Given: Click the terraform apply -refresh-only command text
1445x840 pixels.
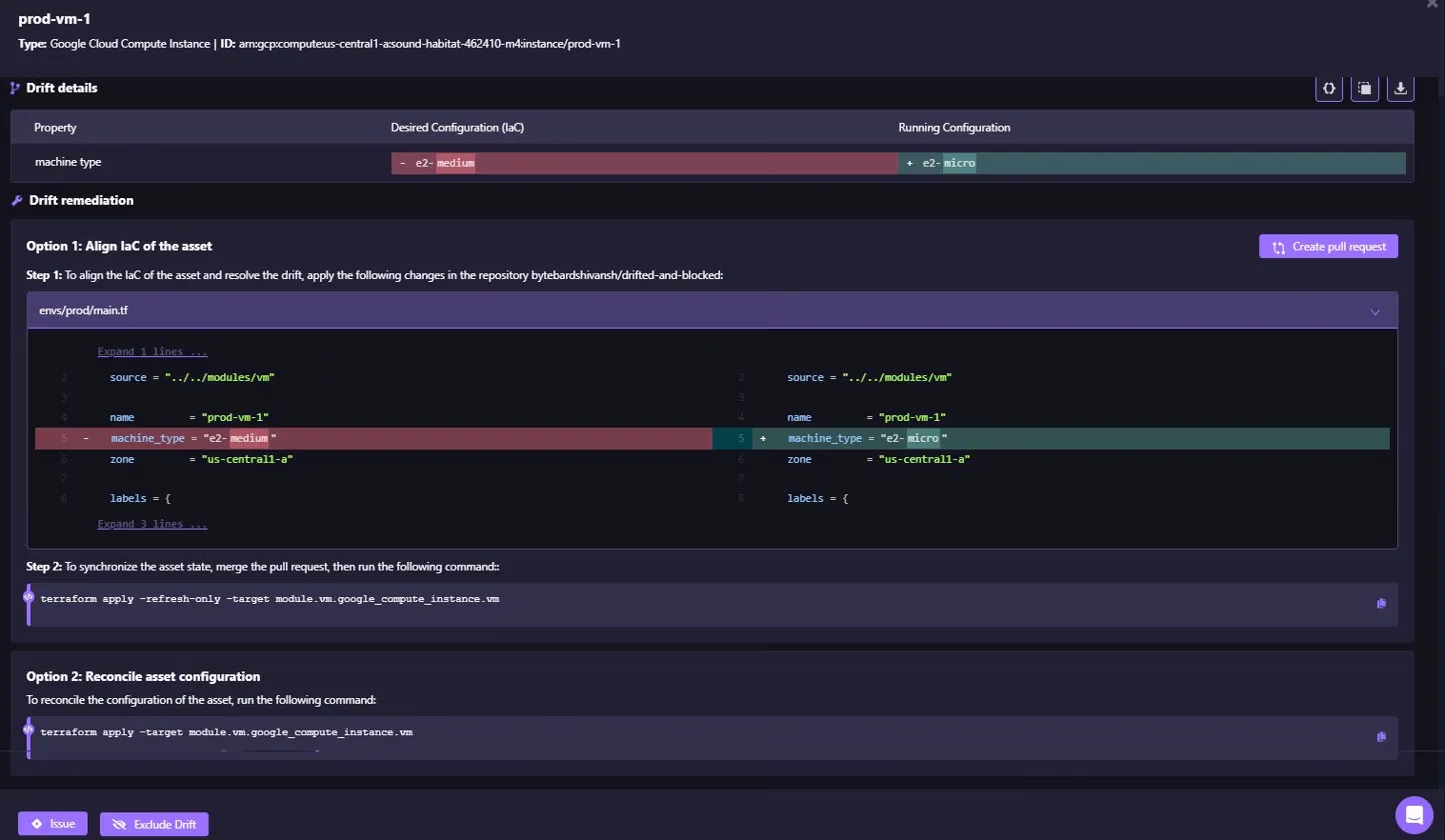Looking at the screenshot, I should coord(270,599).
